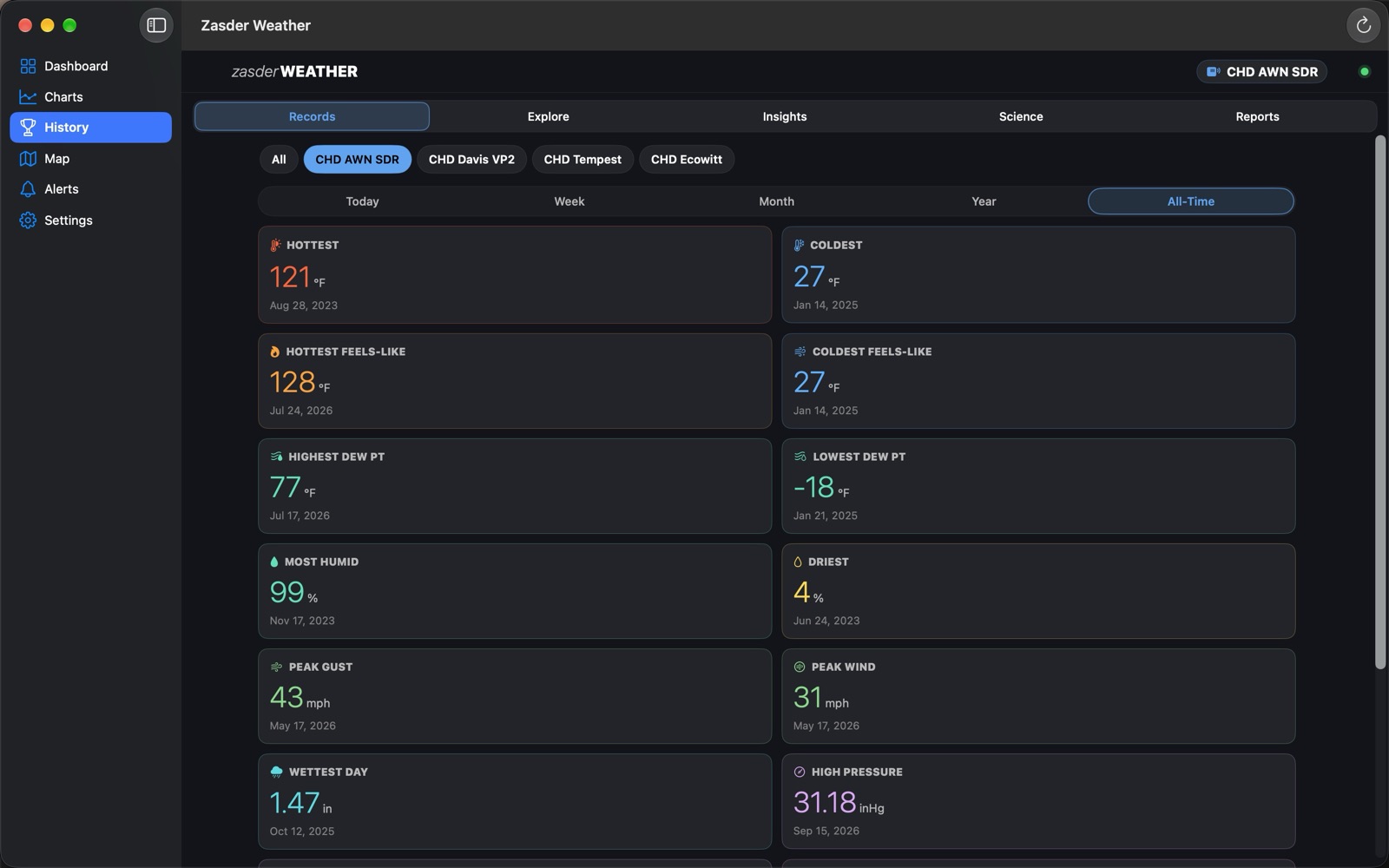Click the Alerts bell icon
The image size is (1389, 868).
(28, 189)
